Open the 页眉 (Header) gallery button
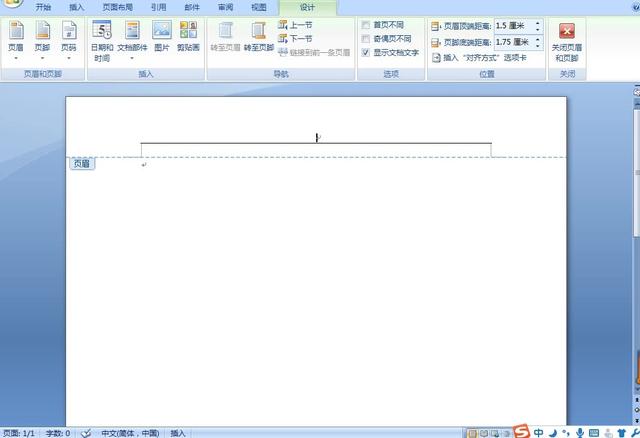 [x=16, y=38]
